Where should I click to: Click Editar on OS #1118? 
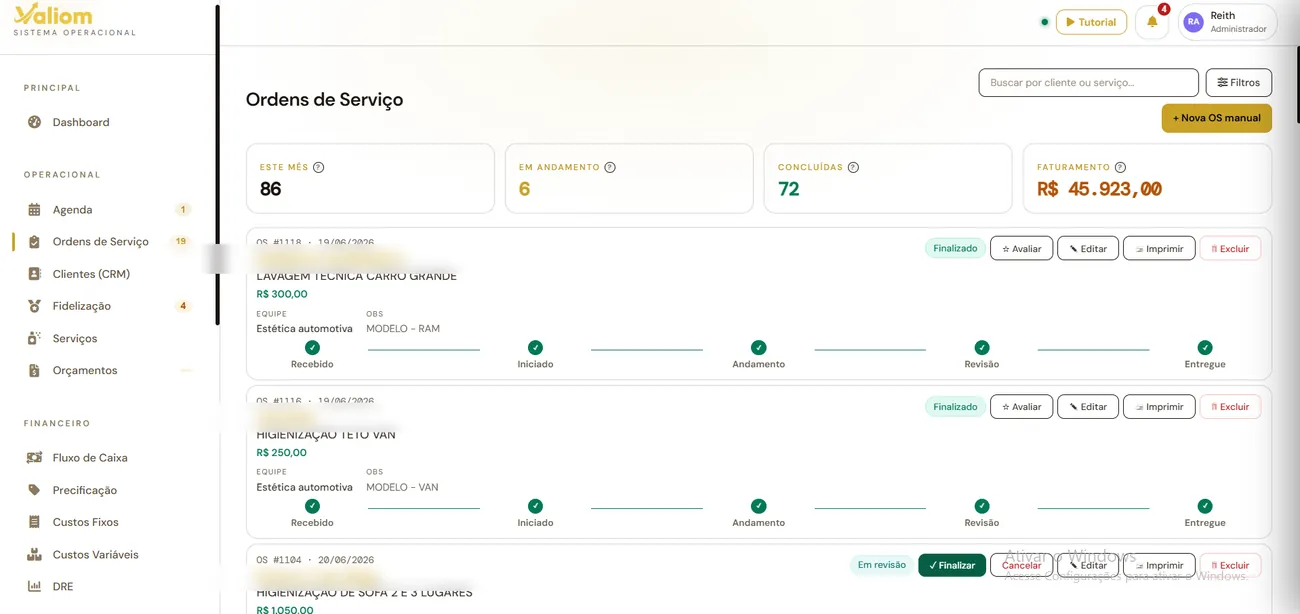(1088, 249)
